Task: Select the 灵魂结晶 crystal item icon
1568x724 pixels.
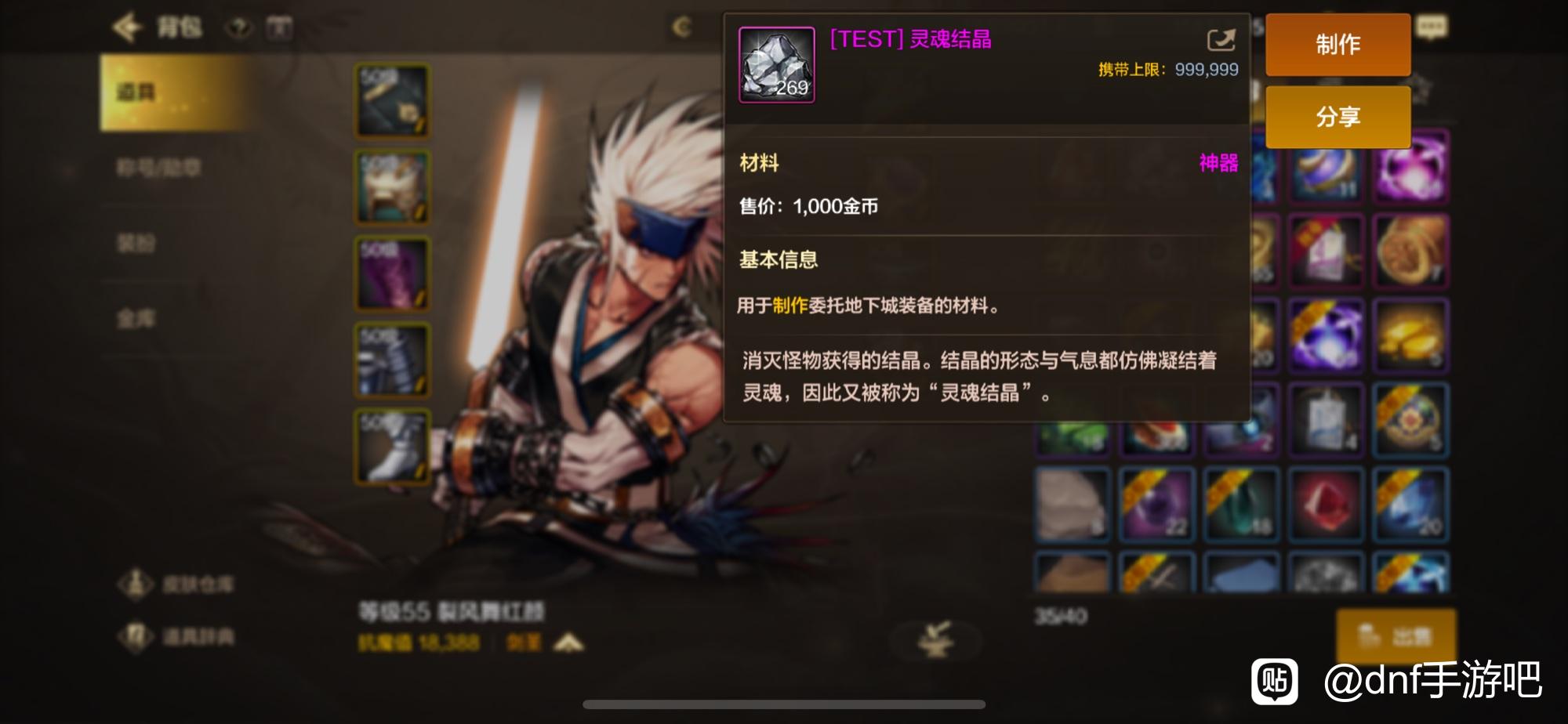Action: [776, 65]
